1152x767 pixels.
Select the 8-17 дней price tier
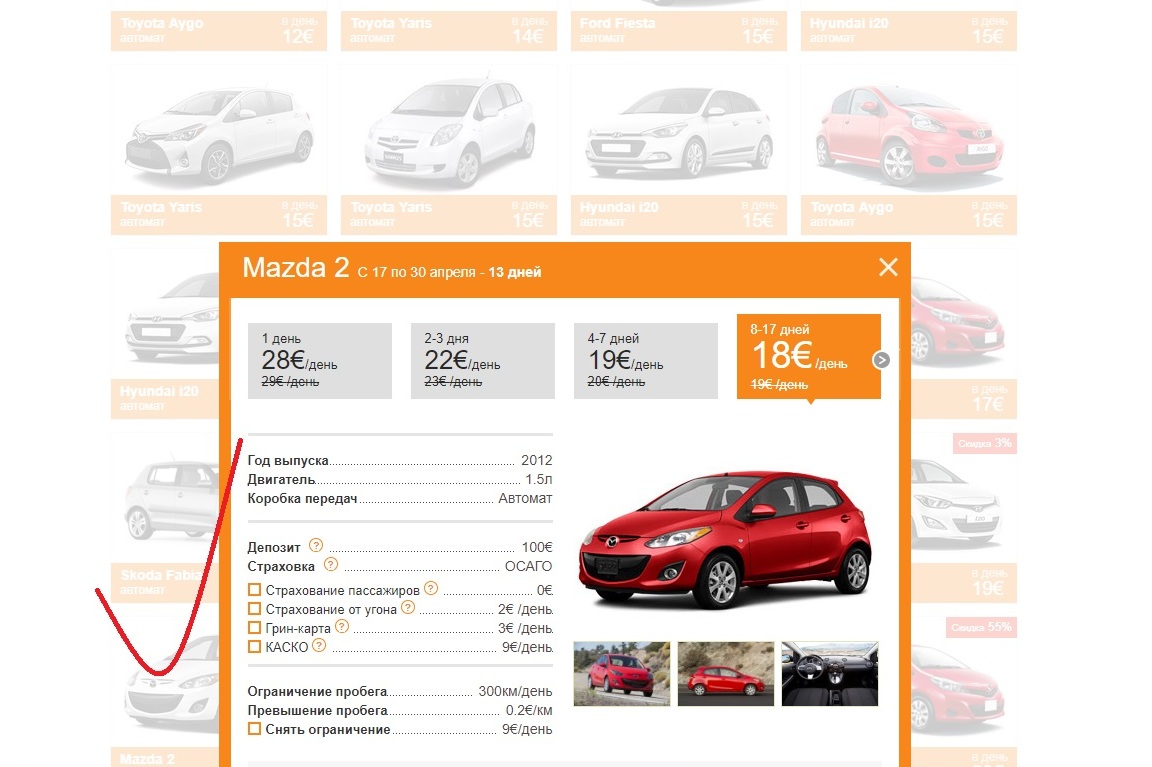pos(809,357)
